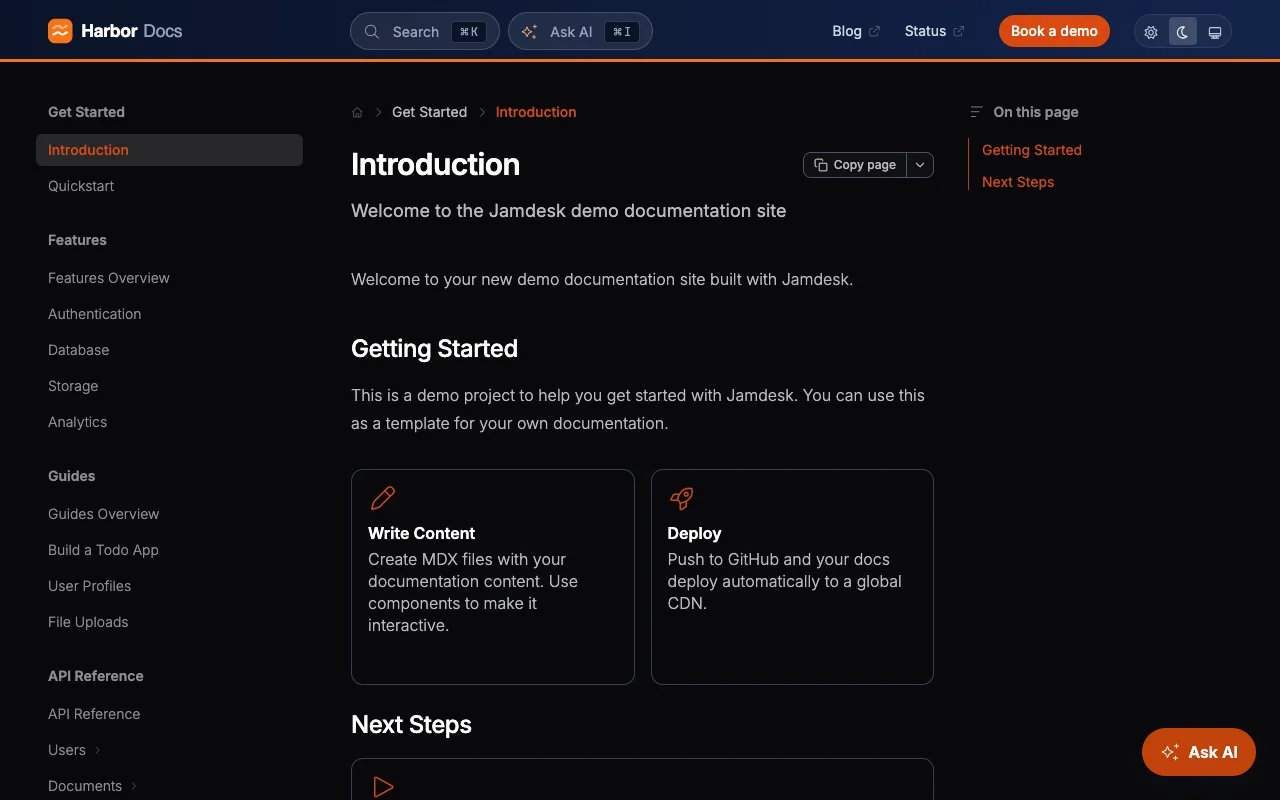
Task: Switch to system theme monitor icon
Action: coord(1215,32)
